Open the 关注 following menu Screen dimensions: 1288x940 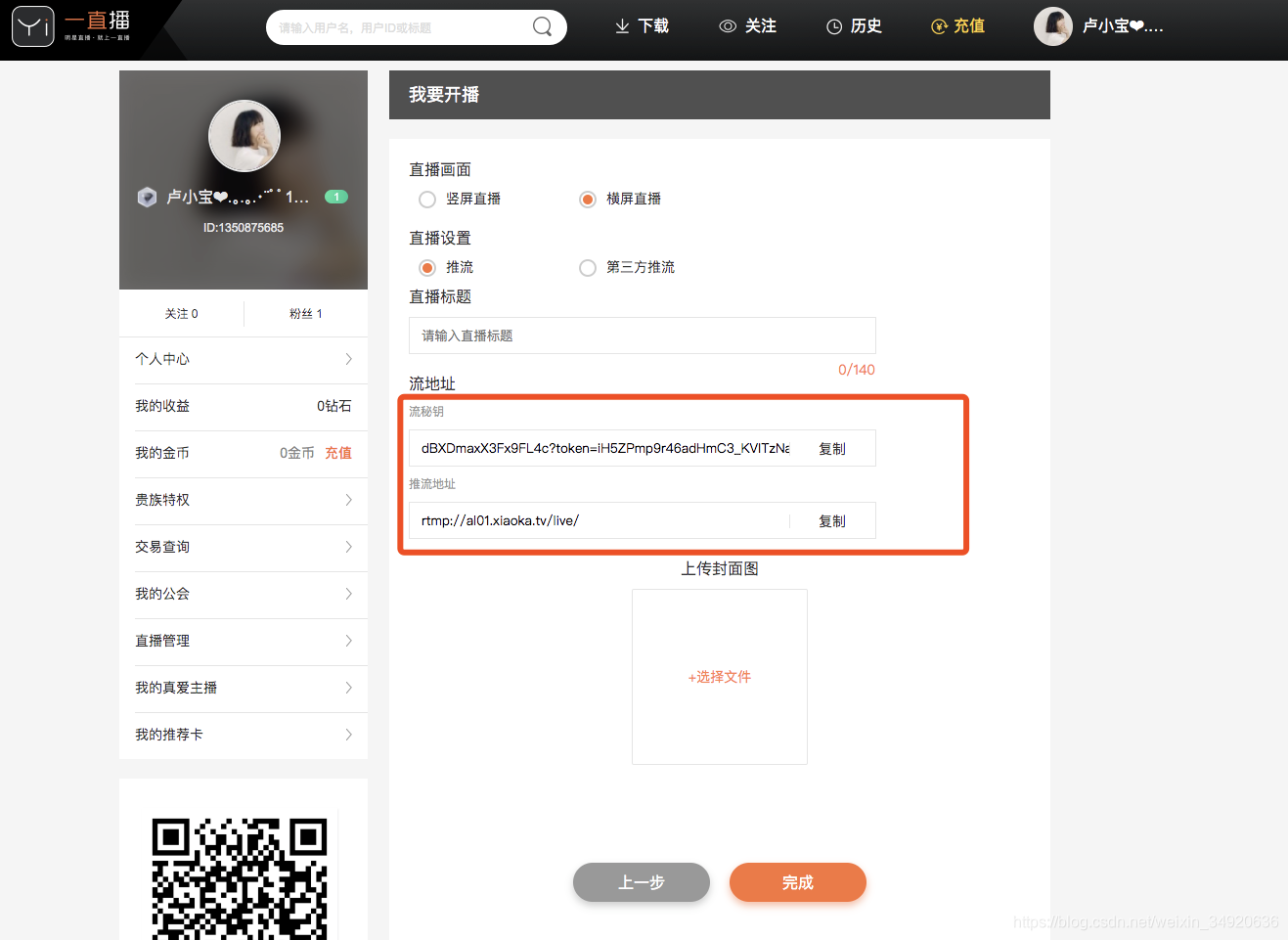(x=748, y=26)
